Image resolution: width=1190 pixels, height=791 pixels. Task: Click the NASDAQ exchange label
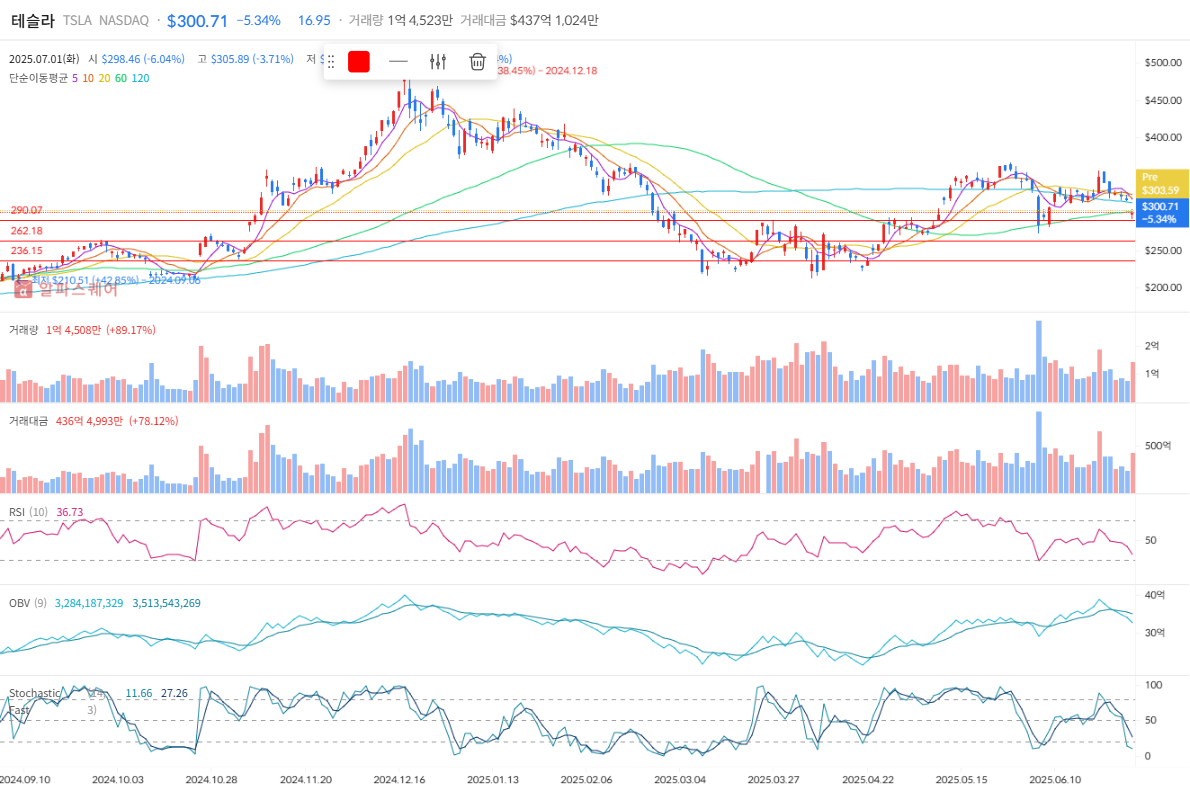[x=124, y=20]
